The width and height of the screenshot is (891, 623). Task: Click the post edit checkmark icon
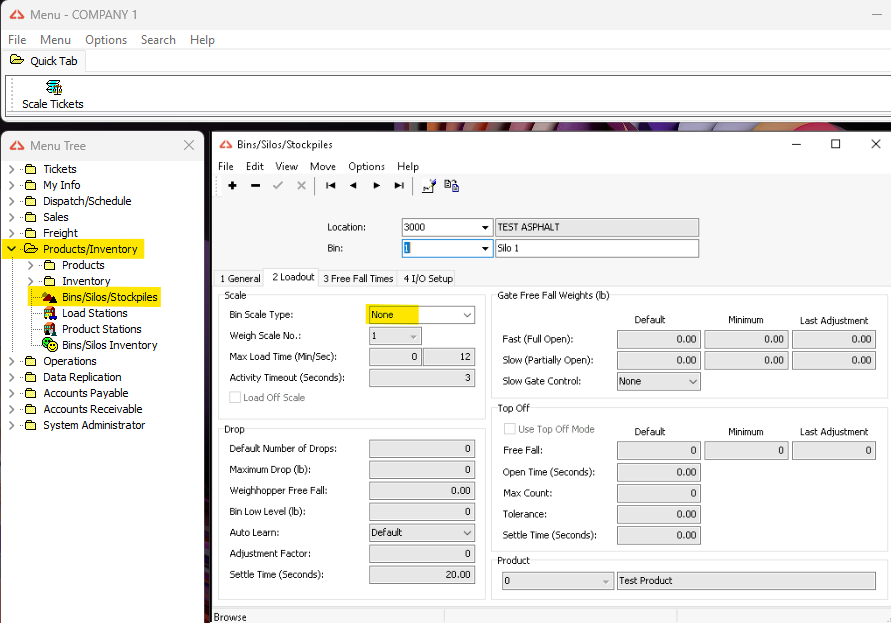[278, 185]
